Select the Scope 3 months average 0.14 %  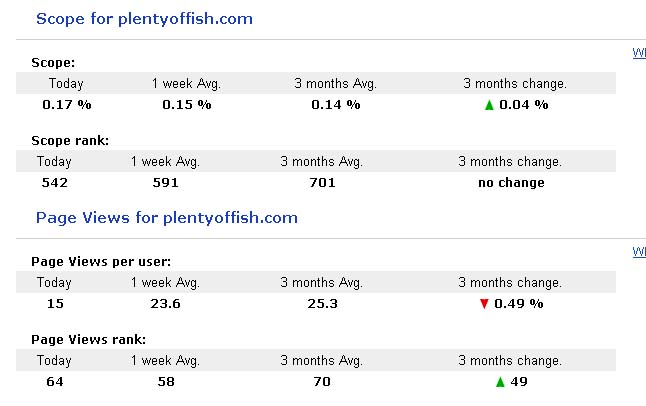point(335,104)
